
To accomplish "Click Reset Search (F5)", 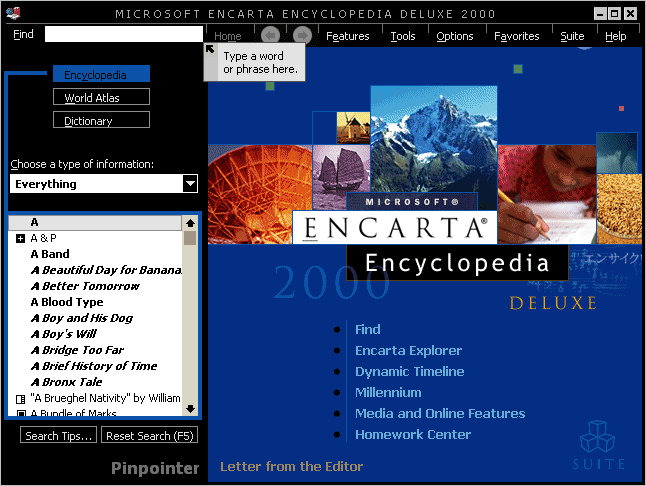I will 150,435.
